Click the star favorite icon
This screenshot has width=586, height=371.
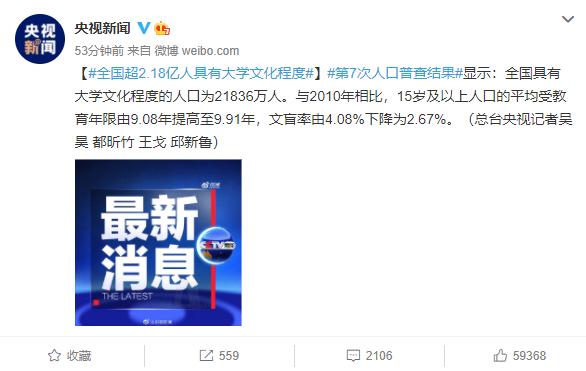[x=54, y=355]
